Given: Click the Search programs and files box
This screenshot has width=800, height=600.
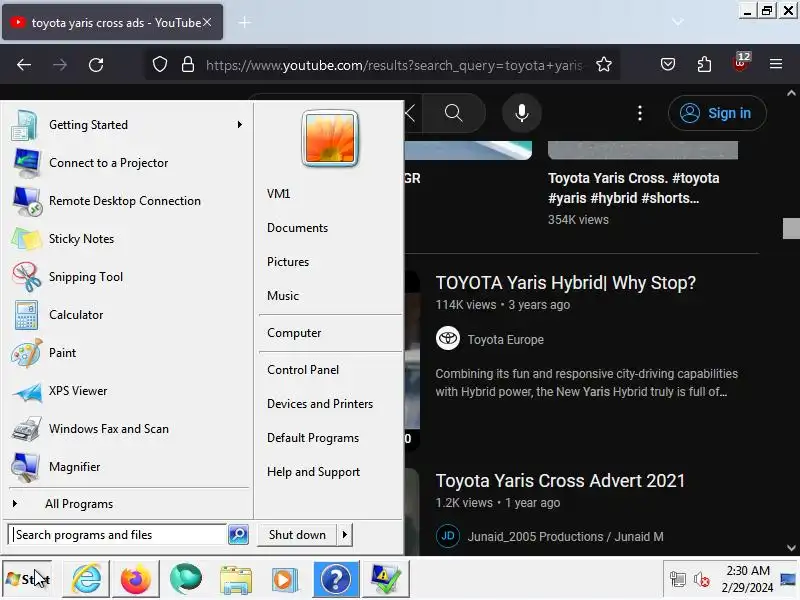Looking at the screenshot, I should click(x=117, y=535).
